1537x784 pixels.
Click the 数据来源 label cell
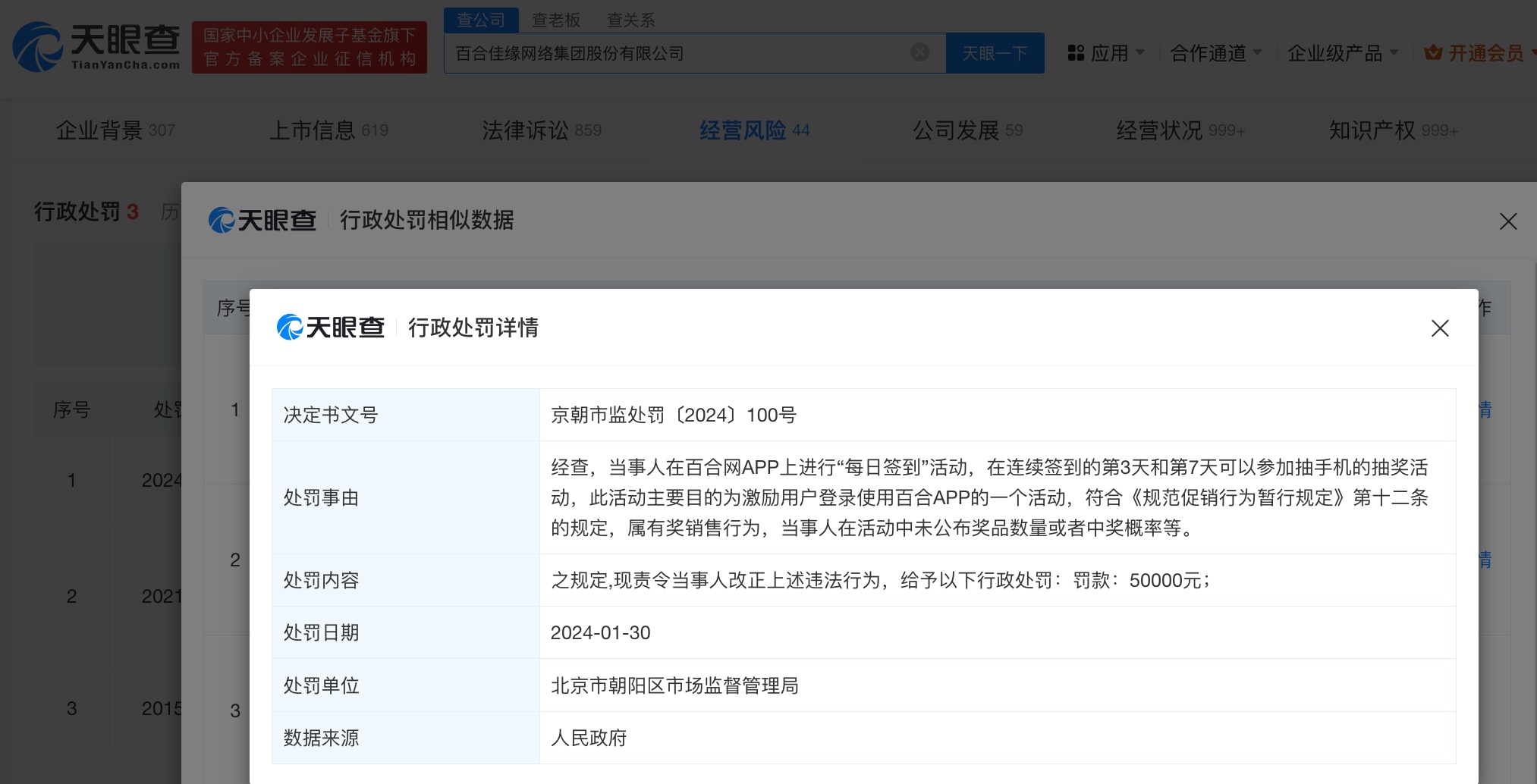pyautogui.click(x=406, y=738)
